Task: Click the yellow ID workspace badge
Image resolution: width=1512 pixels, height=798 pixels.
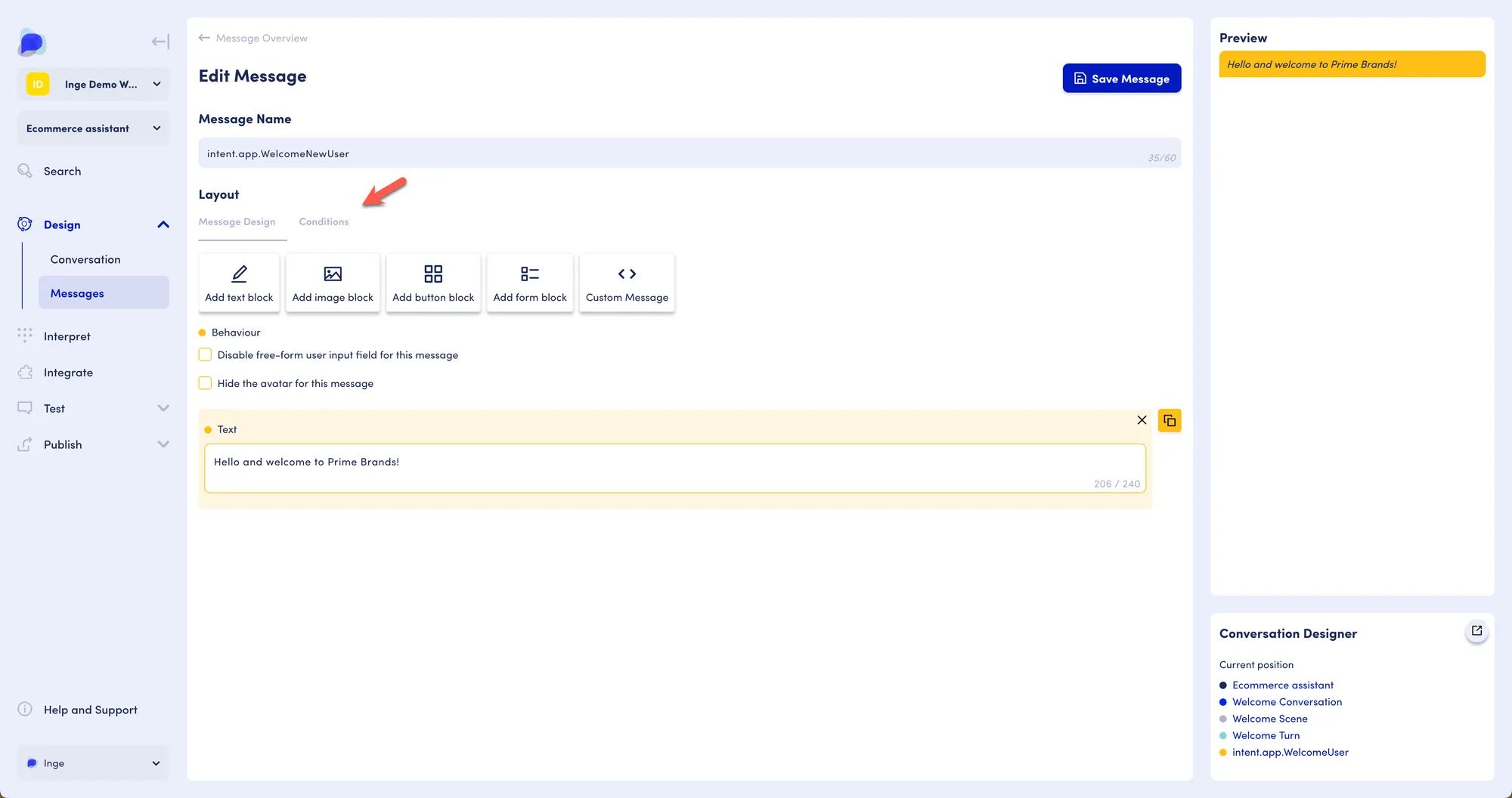Action: tap(38, 84)
